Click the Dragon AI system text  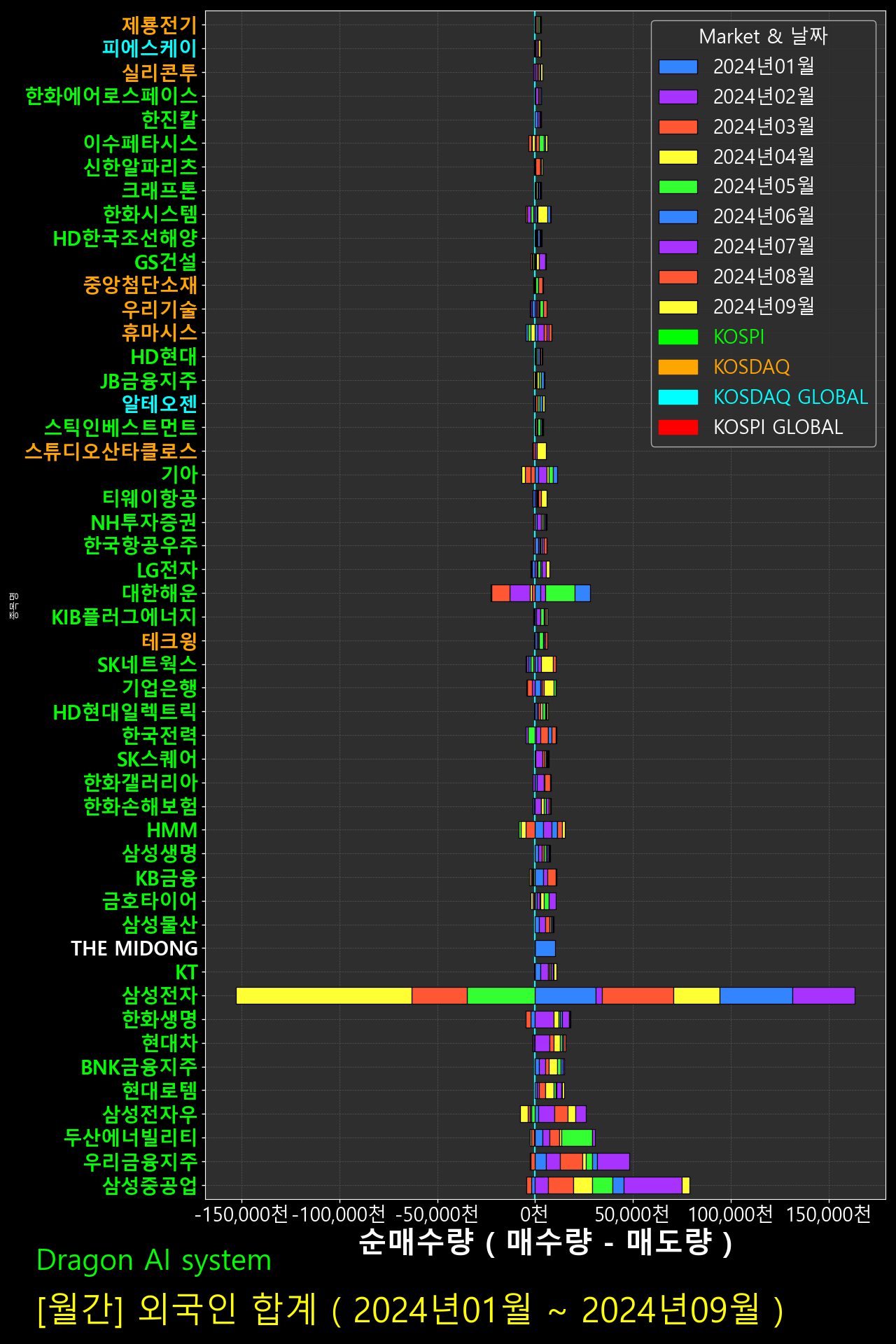[x=154, y=1261]
